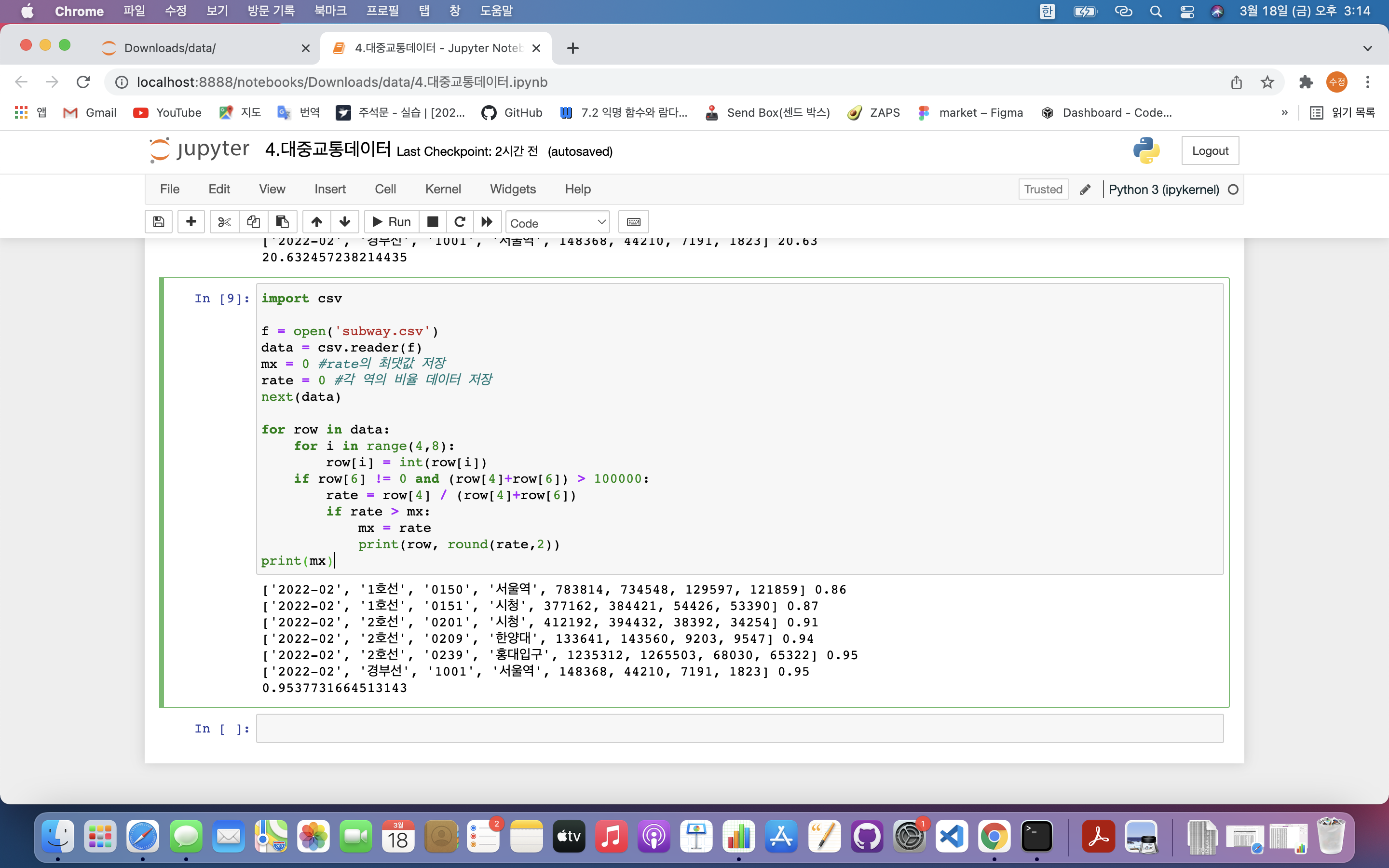Toggle the Trusted notebook indicator
Viewport: 1389px width, 868px height.
tap(1043, 190)
